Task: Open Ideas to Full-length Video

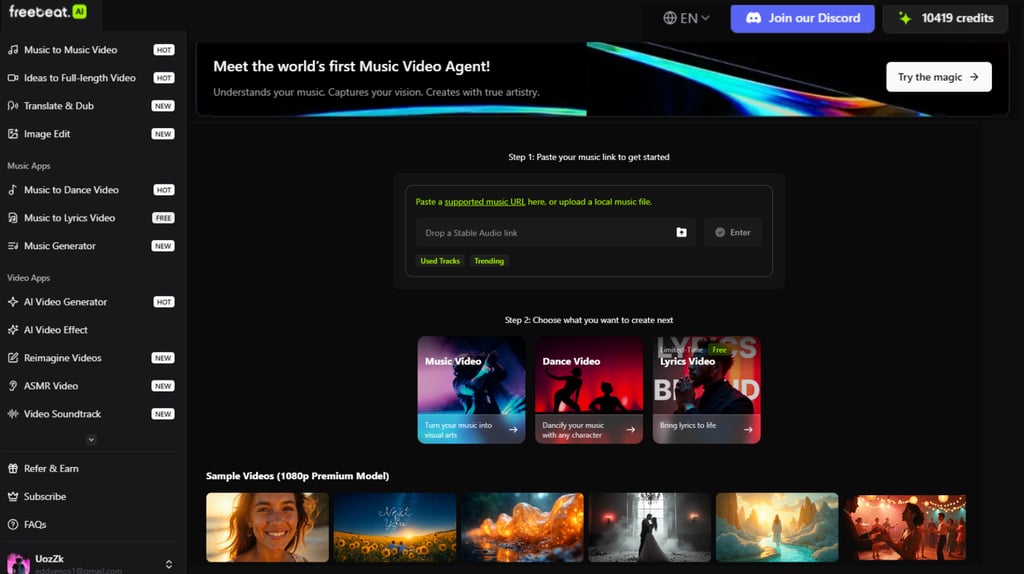Action: click(91, 78)
